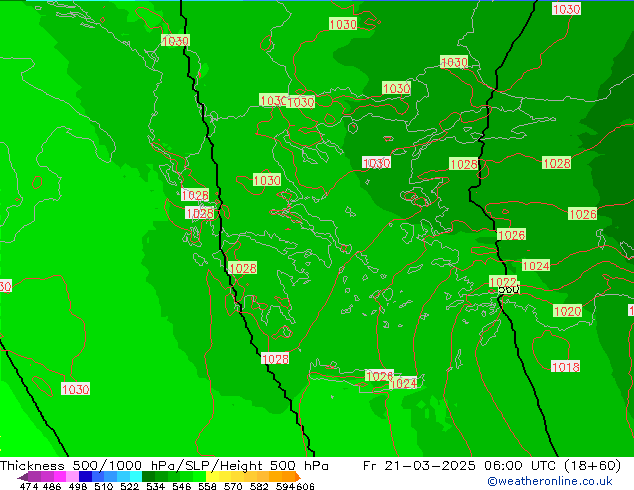Click the 'Fr 21-03-2025 06:00 UTC (18+60)' timestamp

492,465
